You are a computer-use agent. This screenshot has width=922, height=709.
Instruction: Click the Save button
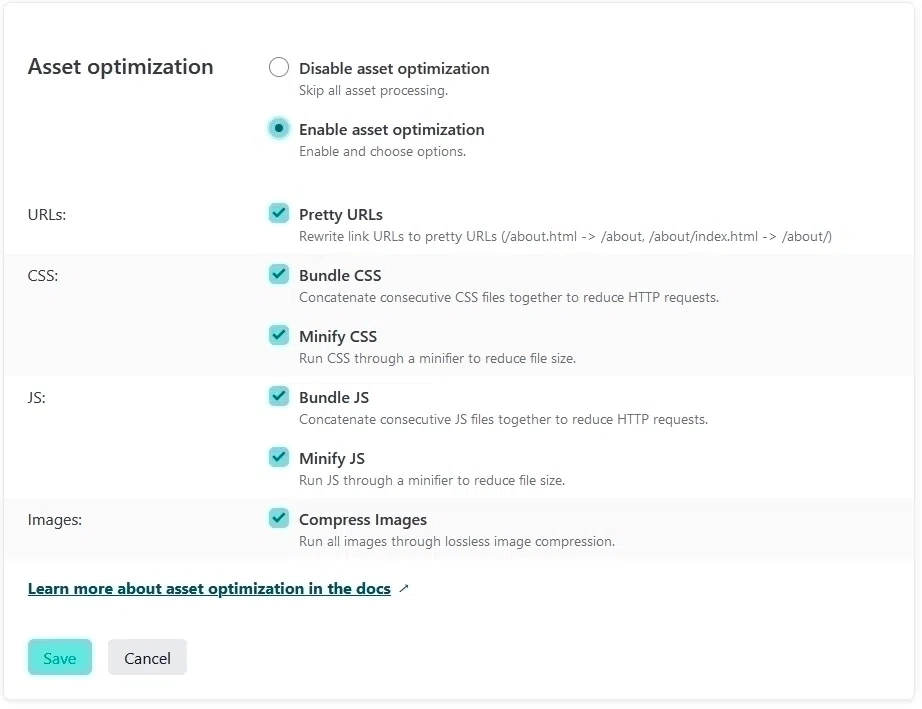pos(59,657)
